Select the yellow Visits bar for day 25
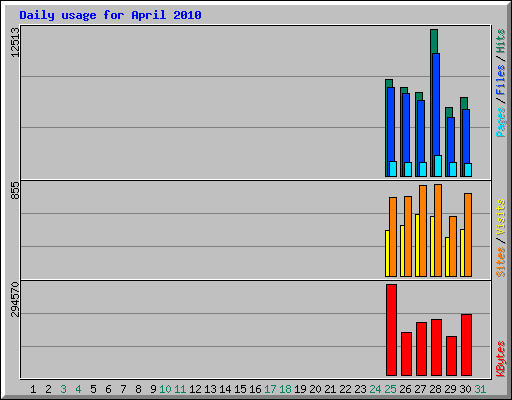 pyautogui.click(x=387, y=253)
